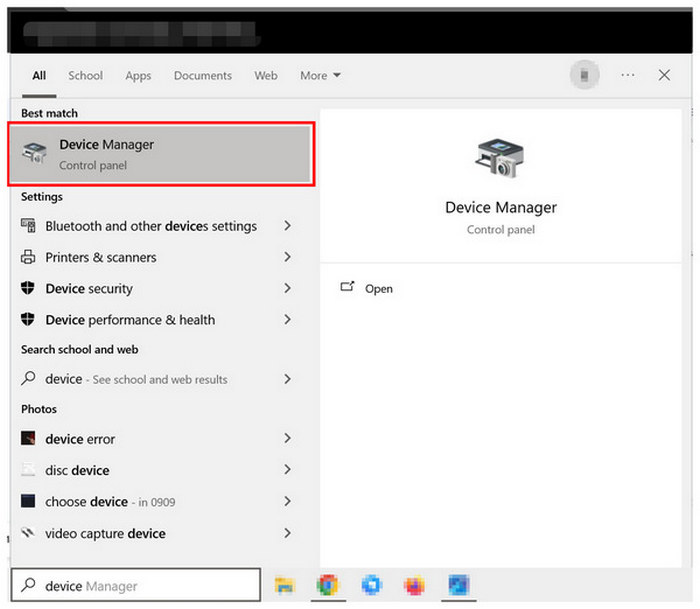Open Device Manager best match result
This screenshot has height=609, width=700.
(x=162, y=154)
